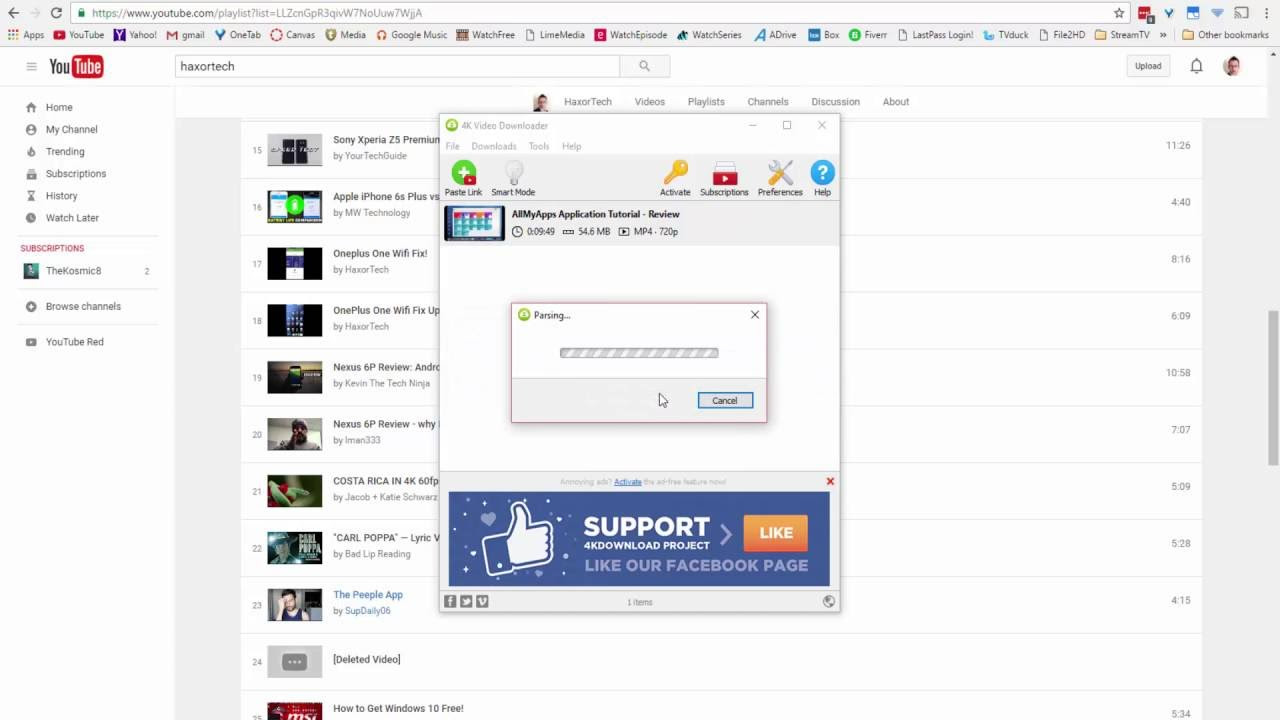1280x720 pixels.
Task: Open the gmail bookmark
Action: pyautogui.click(x=185, y=35)
